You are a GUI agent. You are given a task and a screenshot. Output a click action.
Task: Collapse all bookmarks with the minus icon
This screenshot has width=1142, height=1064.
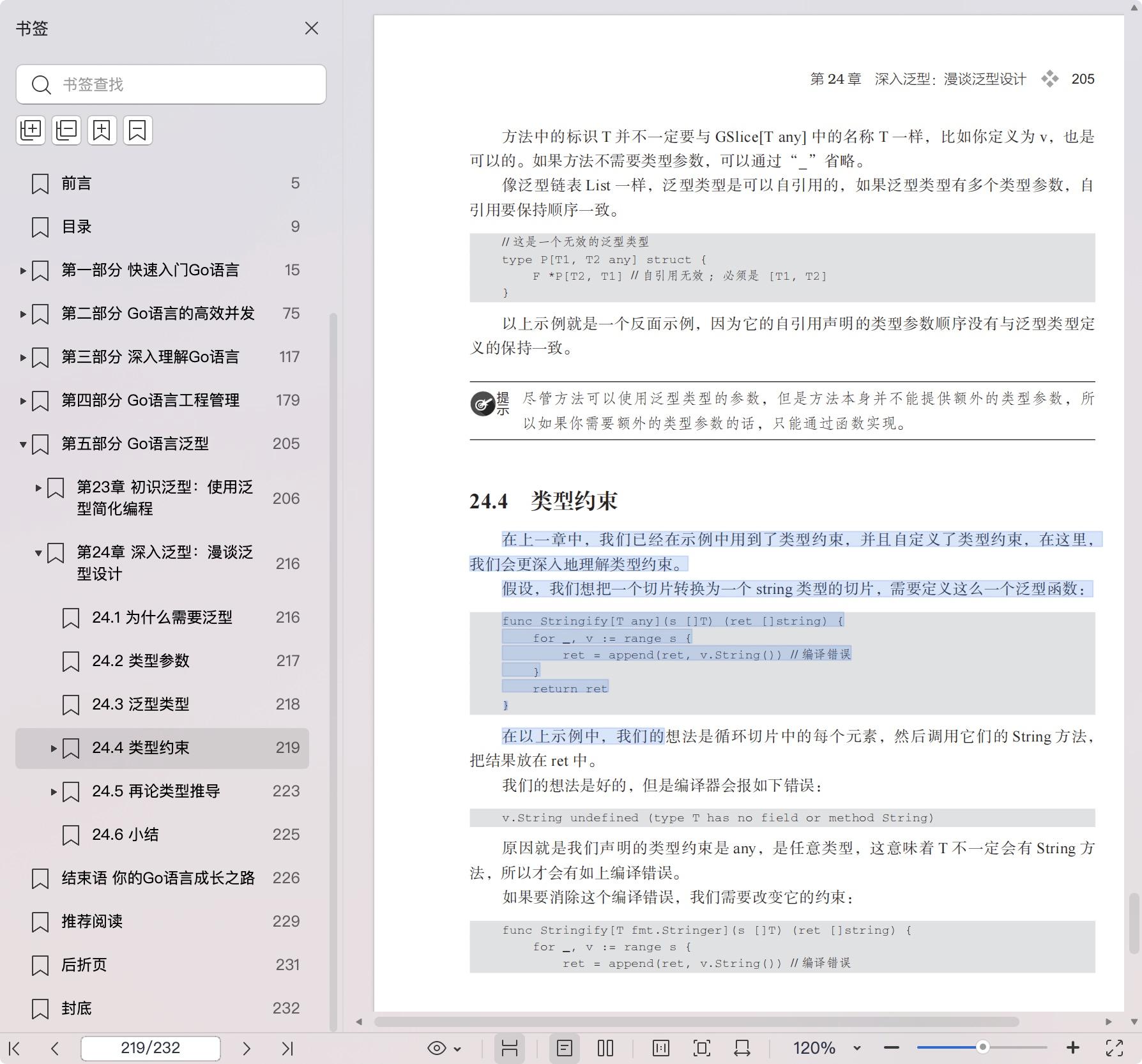tap(66, 130)
